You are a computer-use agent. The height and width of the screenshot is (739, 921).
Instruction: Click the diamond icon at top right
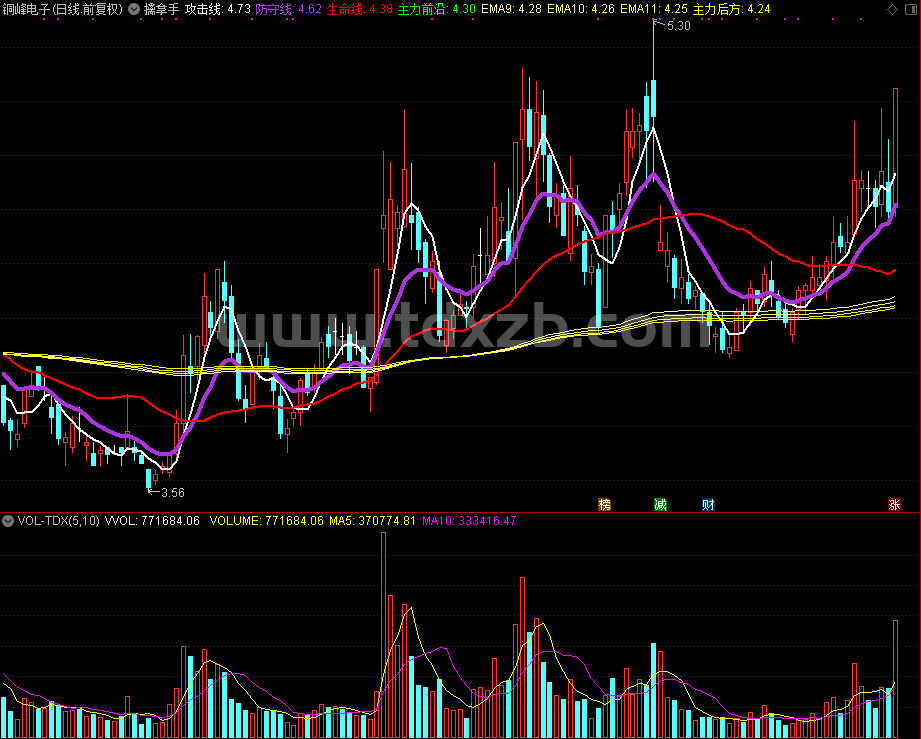892,9
